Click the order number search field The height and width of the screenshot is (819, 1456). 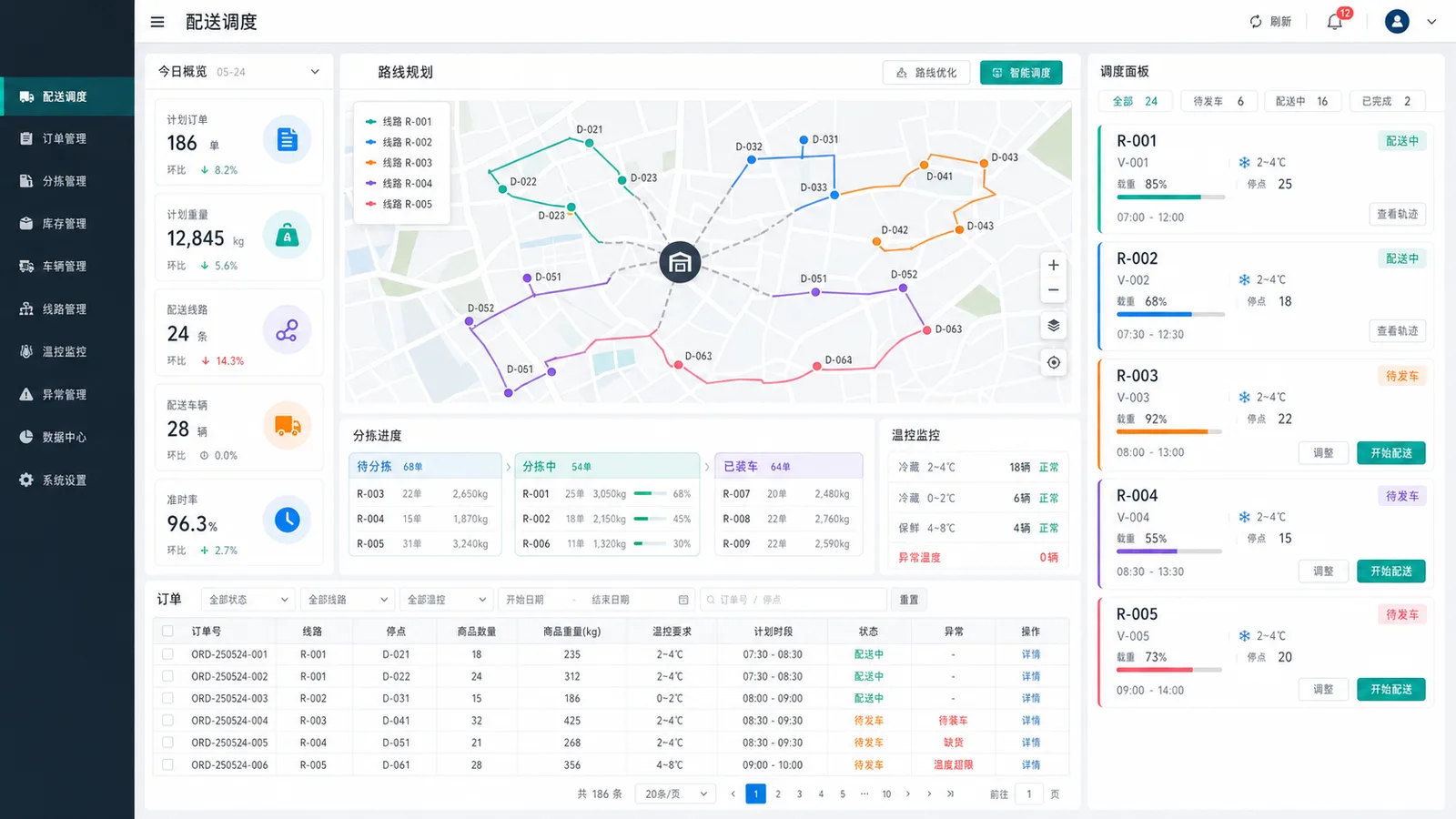793,600
